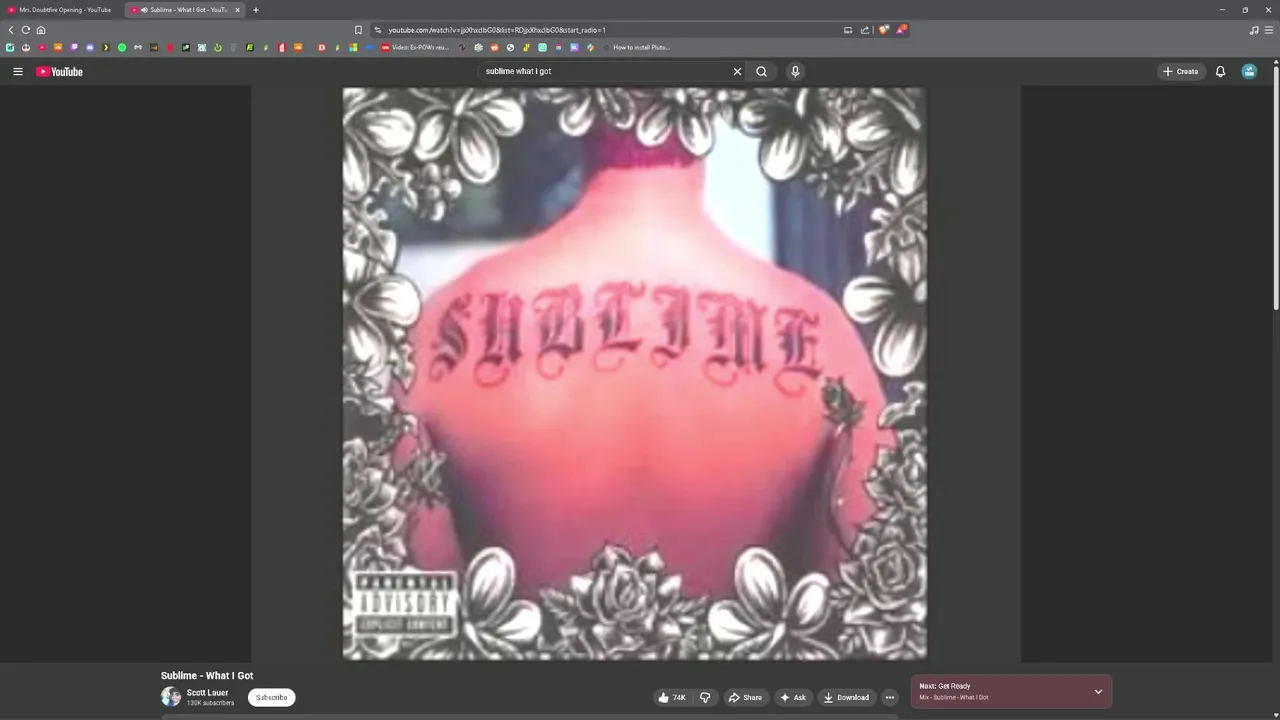This screenshot has width=1280, height=720.
Task: Open the YouTube hamburger guide menu
Action: tap(17, 71)
